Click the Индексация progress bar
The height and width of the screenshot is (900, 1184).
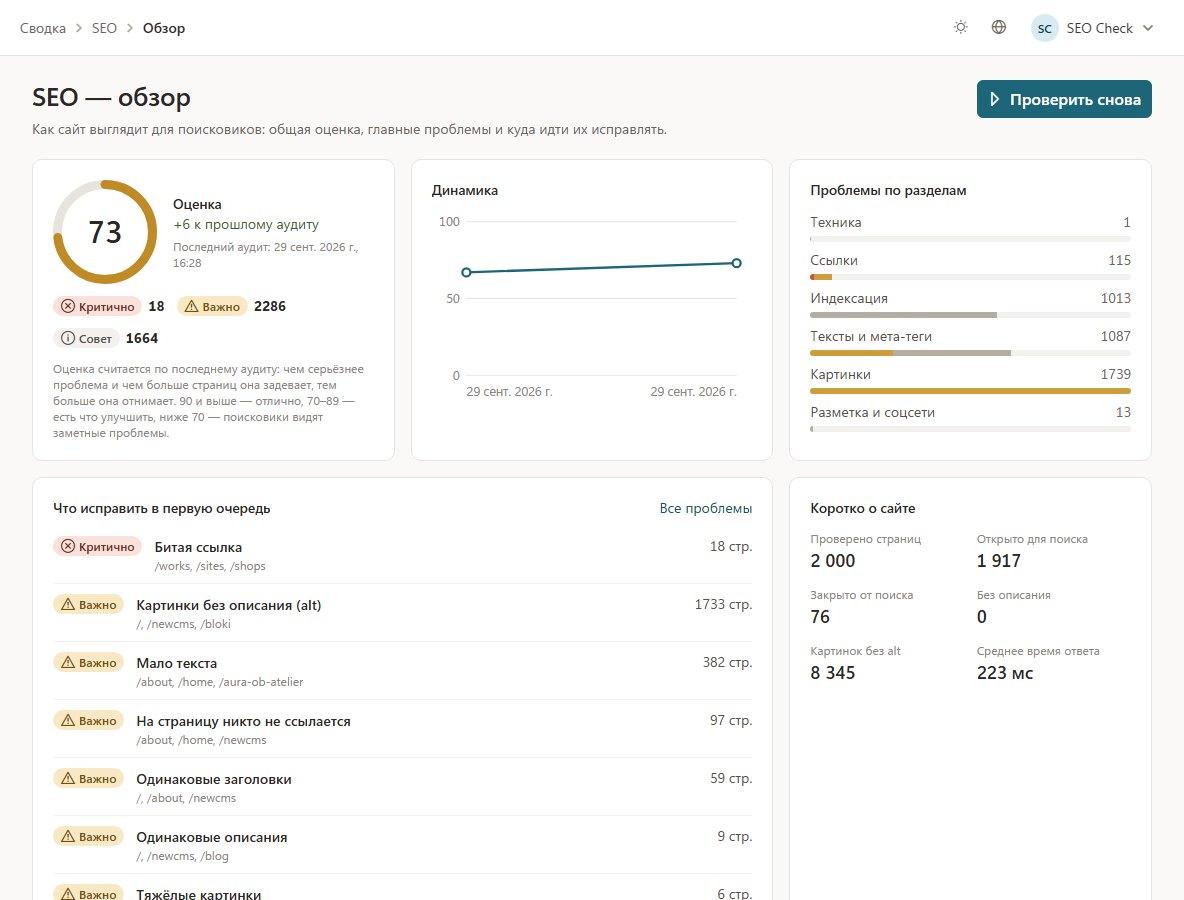(x=970, y=315)
